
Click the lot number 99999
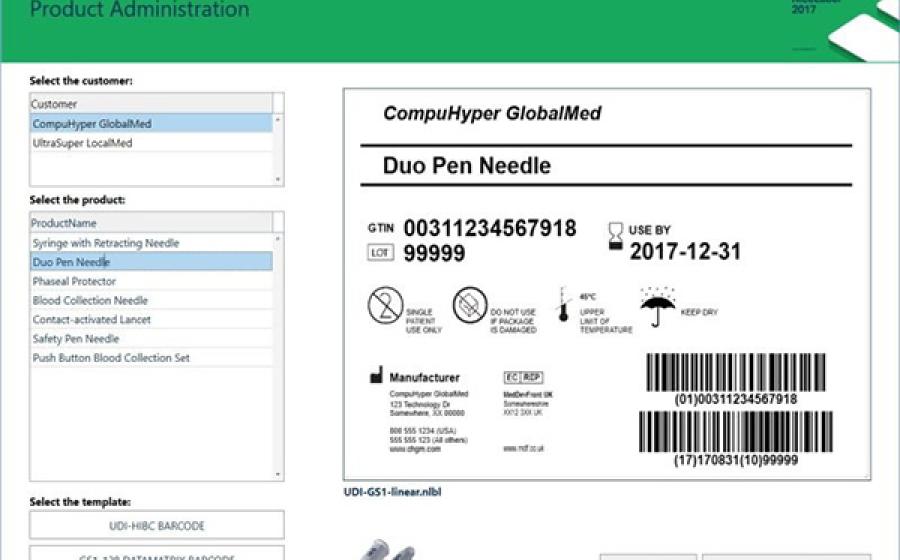click(x=434, y=253)
